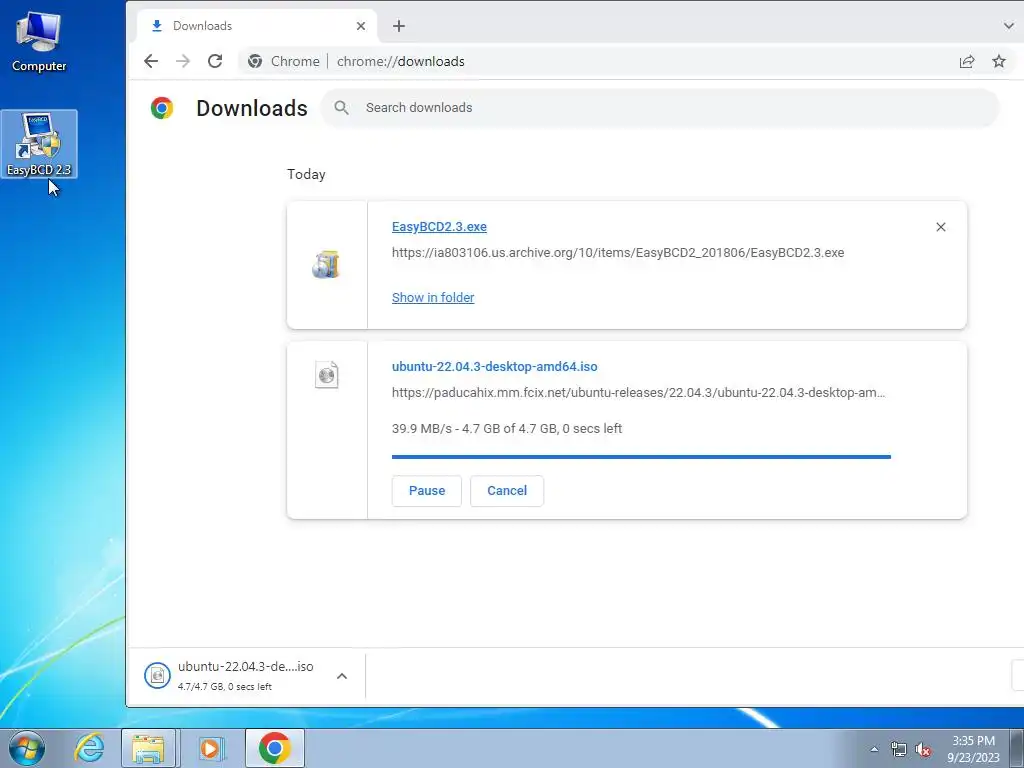The image size is (1024, 768).
Task: Click the Ubuntu ISO disc file icon
Action: (327, 375)
